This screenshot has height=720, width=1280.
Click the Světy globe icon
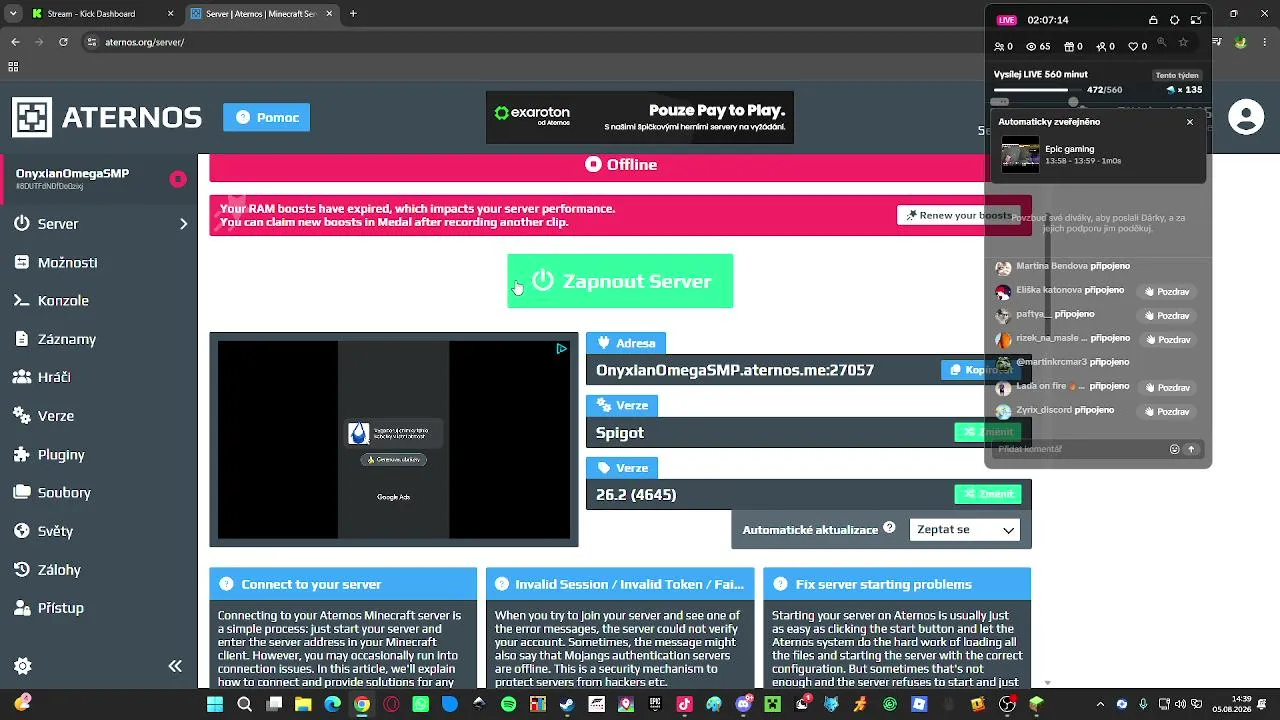[x=22, y=531]
